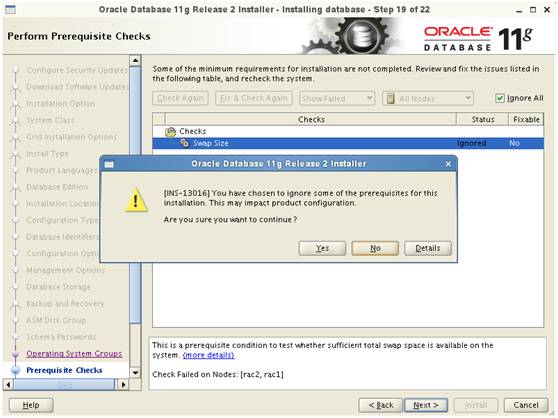This screenshot has width=558, height=418.
Task: Click the Database Storage step
Action: pyautogui.click(x=58, y=287)
